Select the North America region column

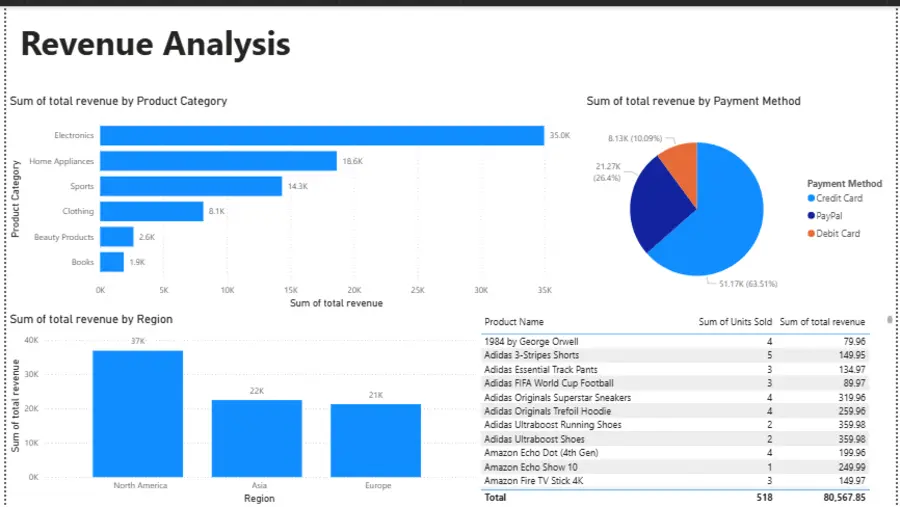point(138,414)
